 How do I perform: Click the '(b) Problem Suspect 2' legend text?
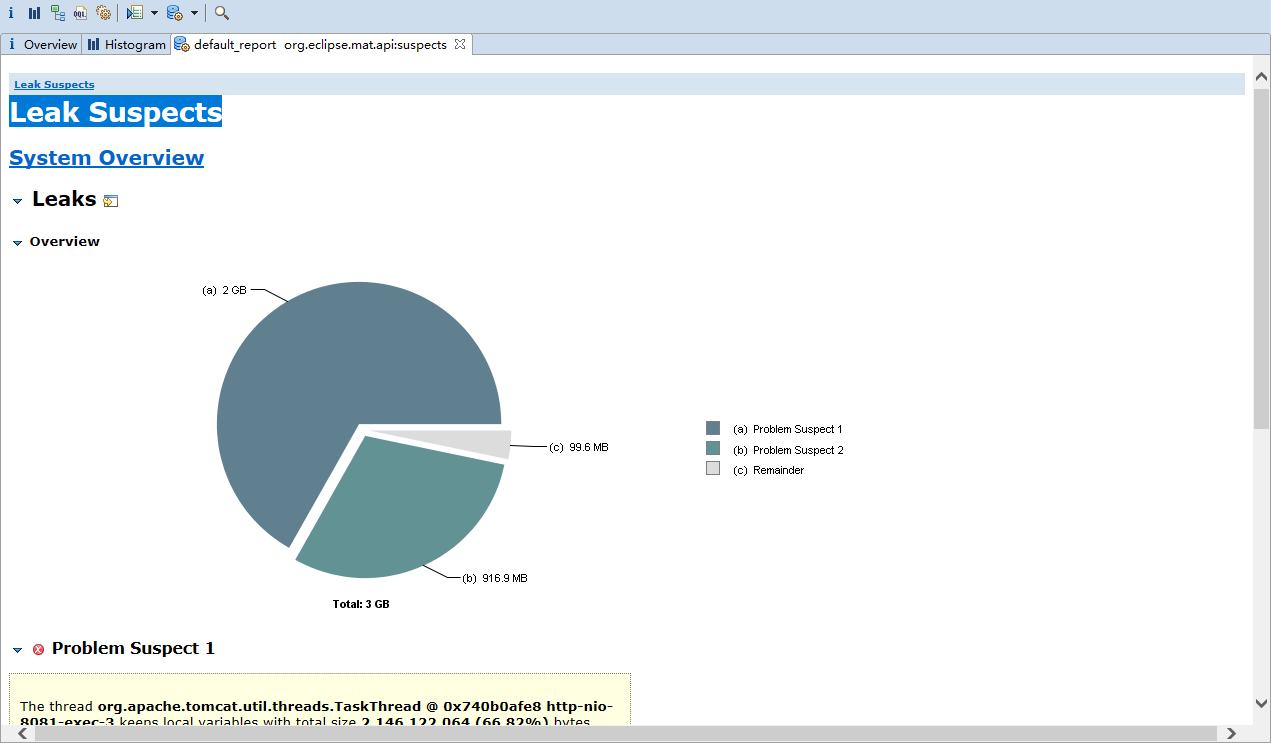click(x=788, y=450)
